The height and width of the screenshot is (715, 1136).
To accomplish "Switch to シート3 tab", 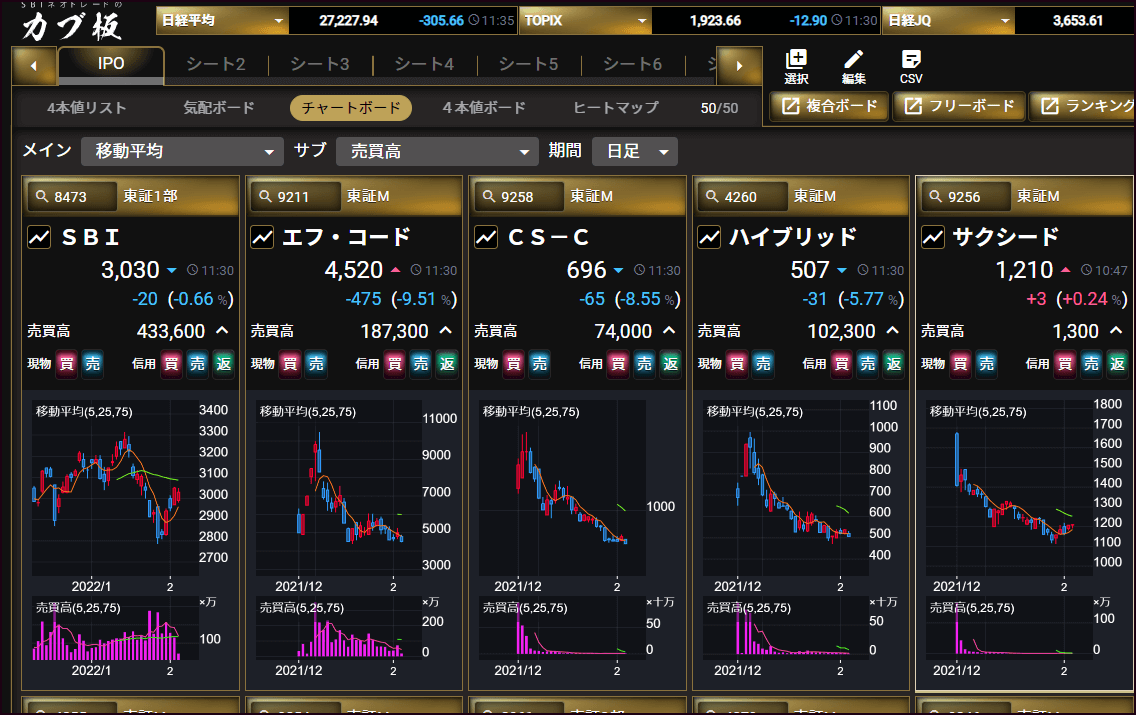I will (x=320, y=64).
